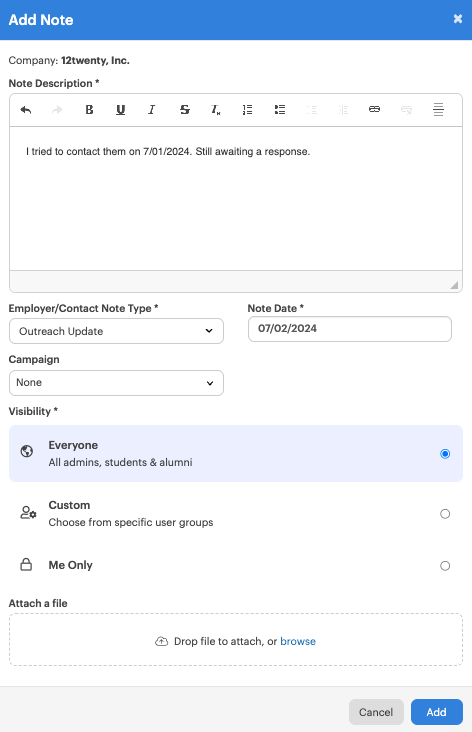
Task: Click inside the note description text area
Action: (x=236, y=198)
